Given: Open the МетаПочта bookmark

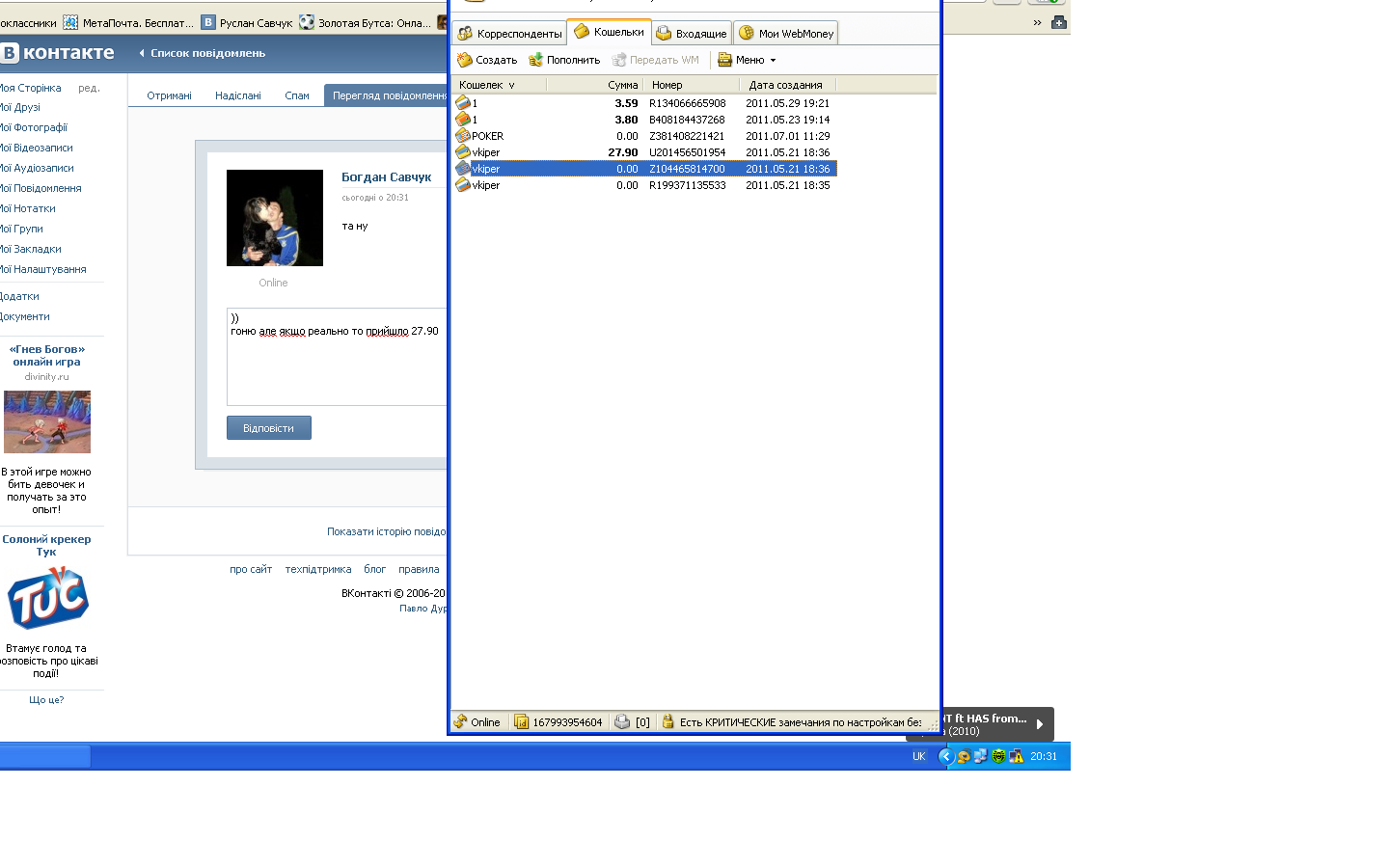Looking at the screenshot, I should 128,23.
